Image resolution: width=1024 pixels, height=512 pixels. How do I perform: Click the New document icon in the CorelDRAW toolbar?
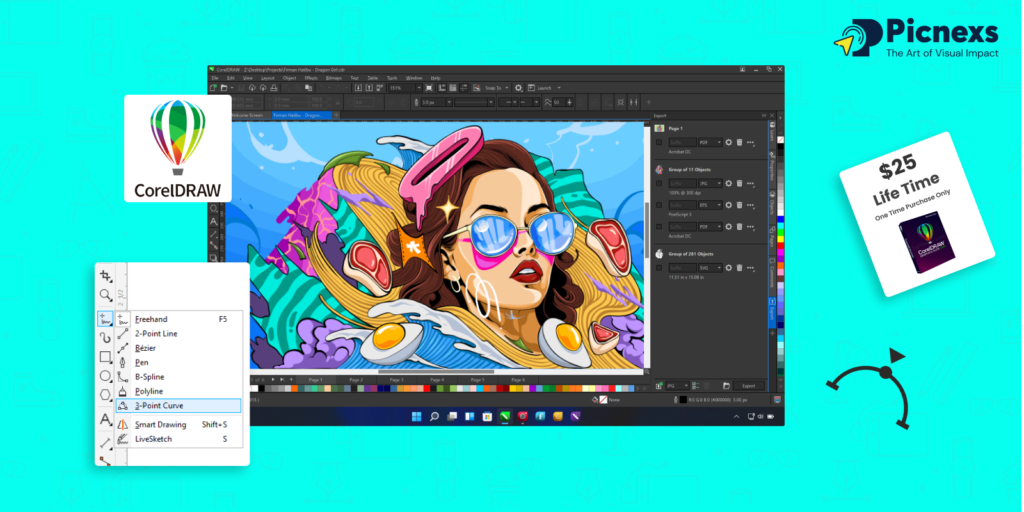click(x=213, y=88)
